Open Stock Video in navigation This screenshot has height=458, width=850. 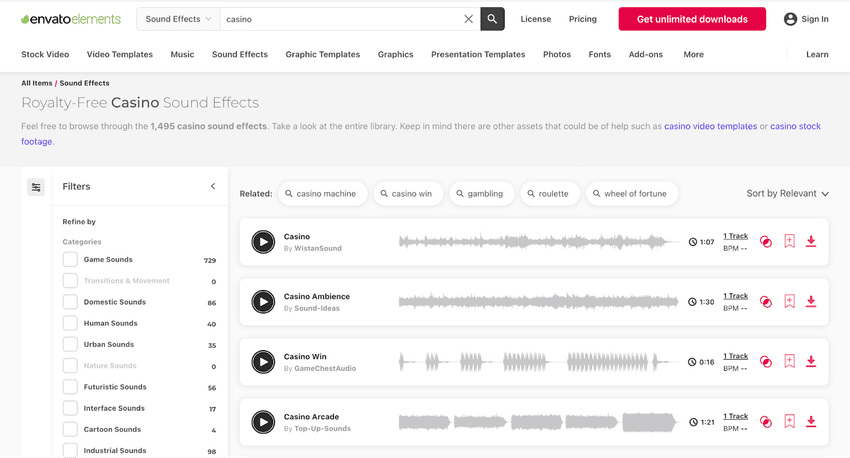pos(45,54)
